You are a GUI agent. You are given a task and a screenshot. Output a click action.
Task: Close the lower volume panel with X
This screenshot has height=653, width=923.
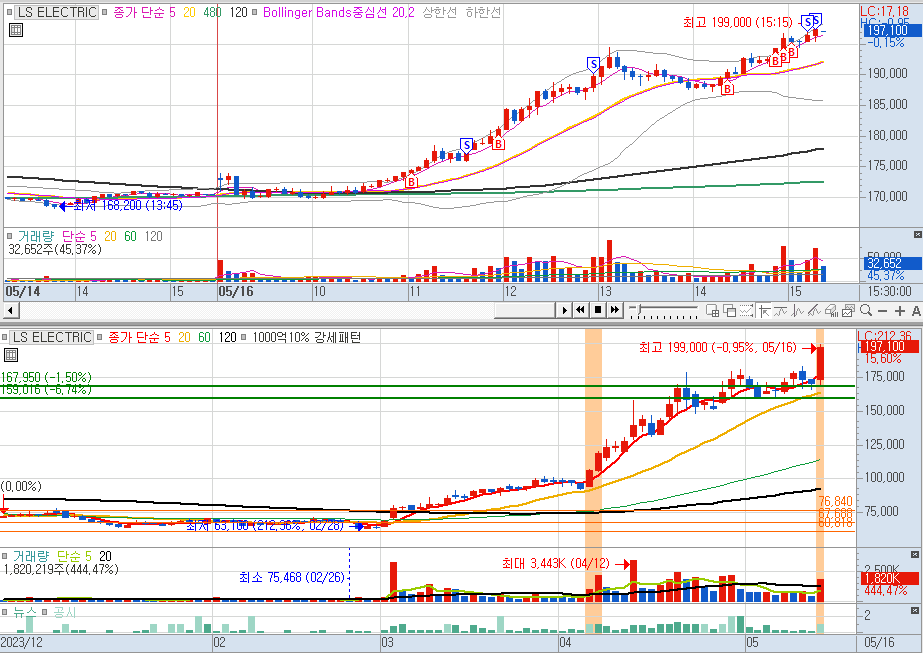[915, 555]
